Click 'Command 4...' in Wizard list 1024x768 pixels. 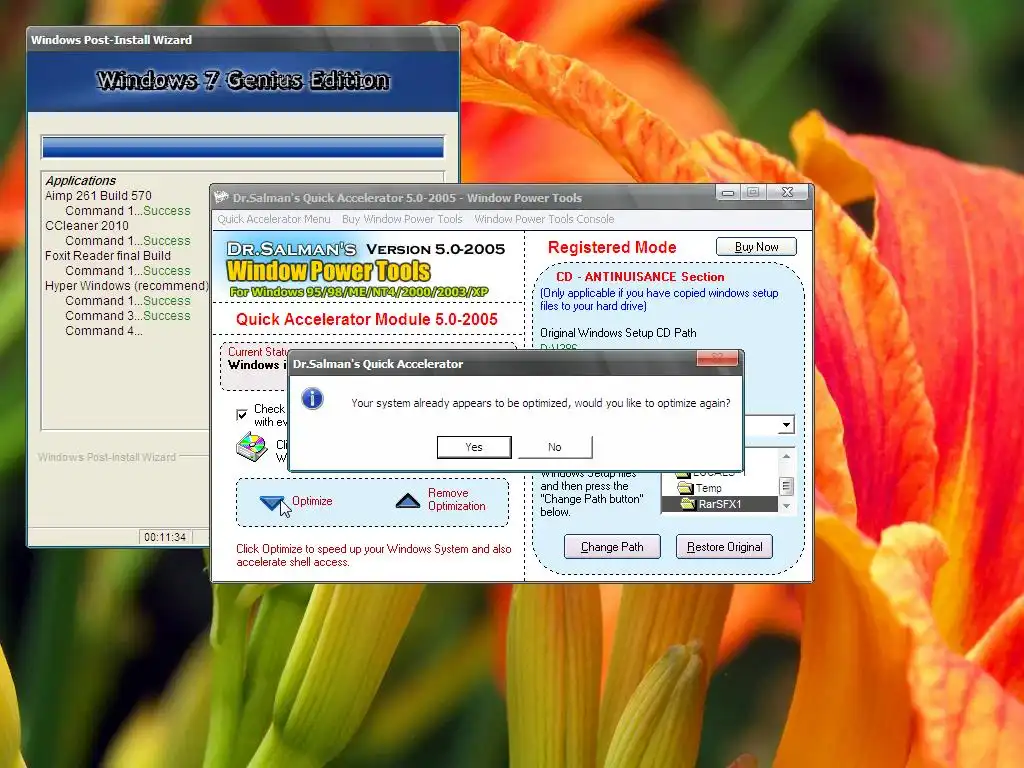pyautogui.click(x=104, y=331)
